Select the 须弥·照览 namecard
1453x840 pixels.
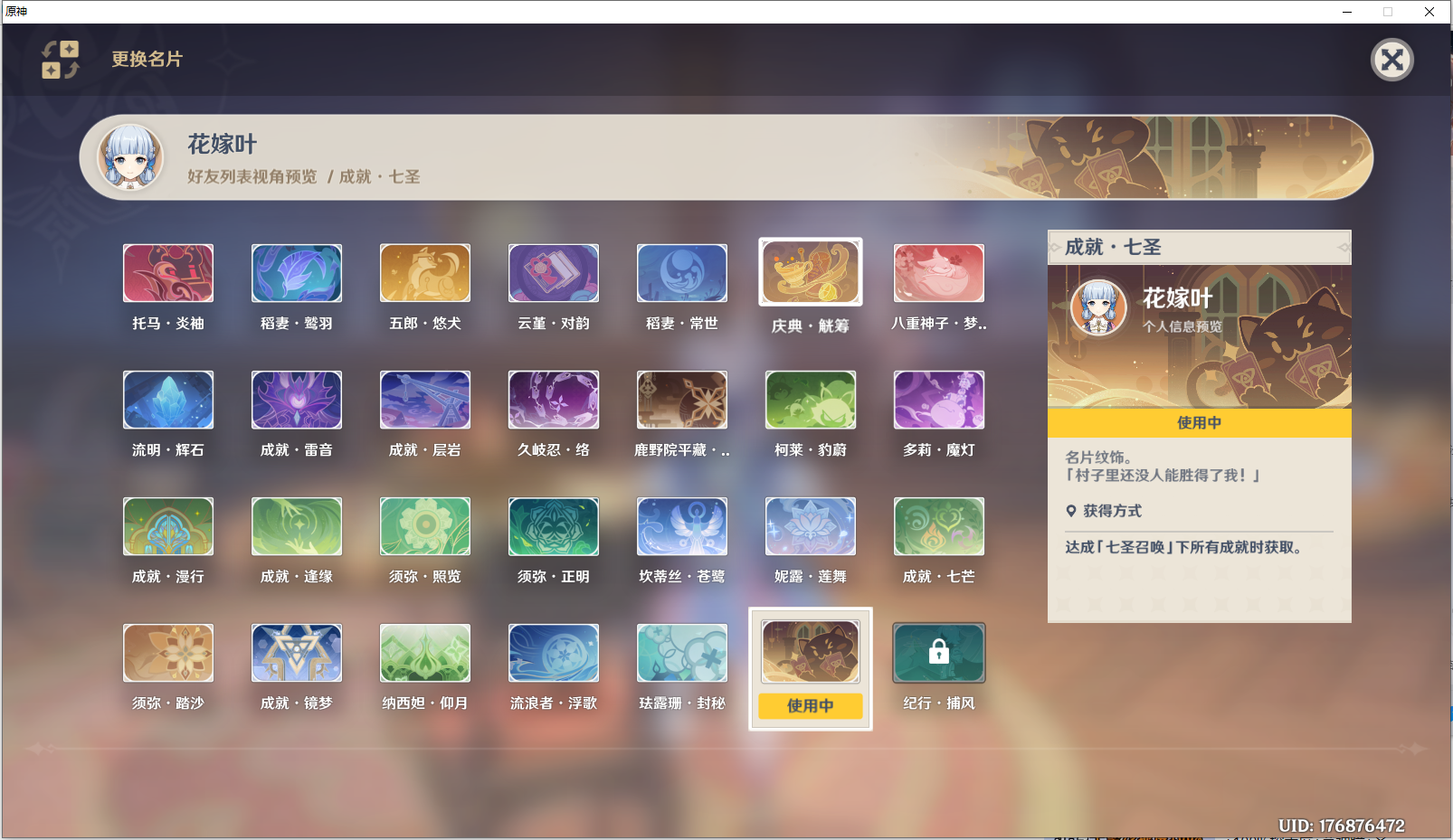point(425,526)
